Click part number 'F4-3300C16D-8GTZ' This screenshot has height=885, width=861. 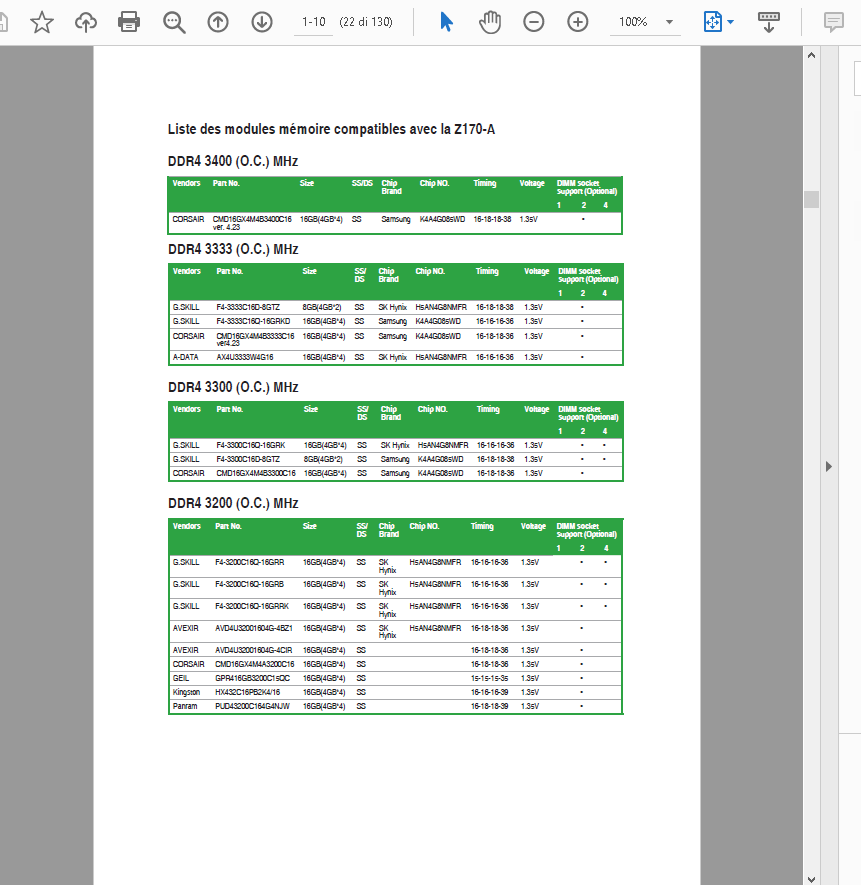248,459
